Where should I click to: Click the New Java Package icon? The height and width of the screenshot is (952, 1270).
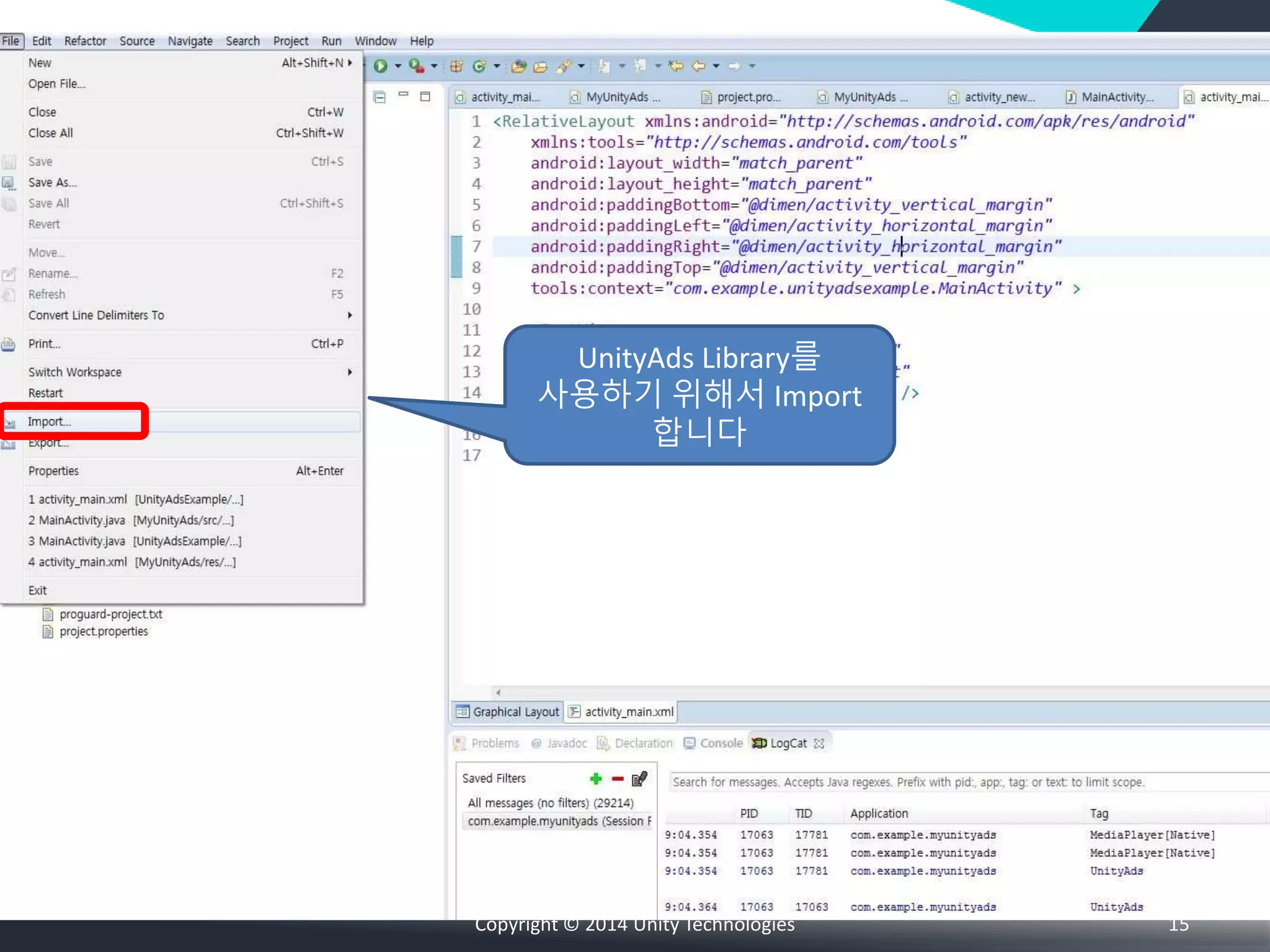click(x=456, y=66)
